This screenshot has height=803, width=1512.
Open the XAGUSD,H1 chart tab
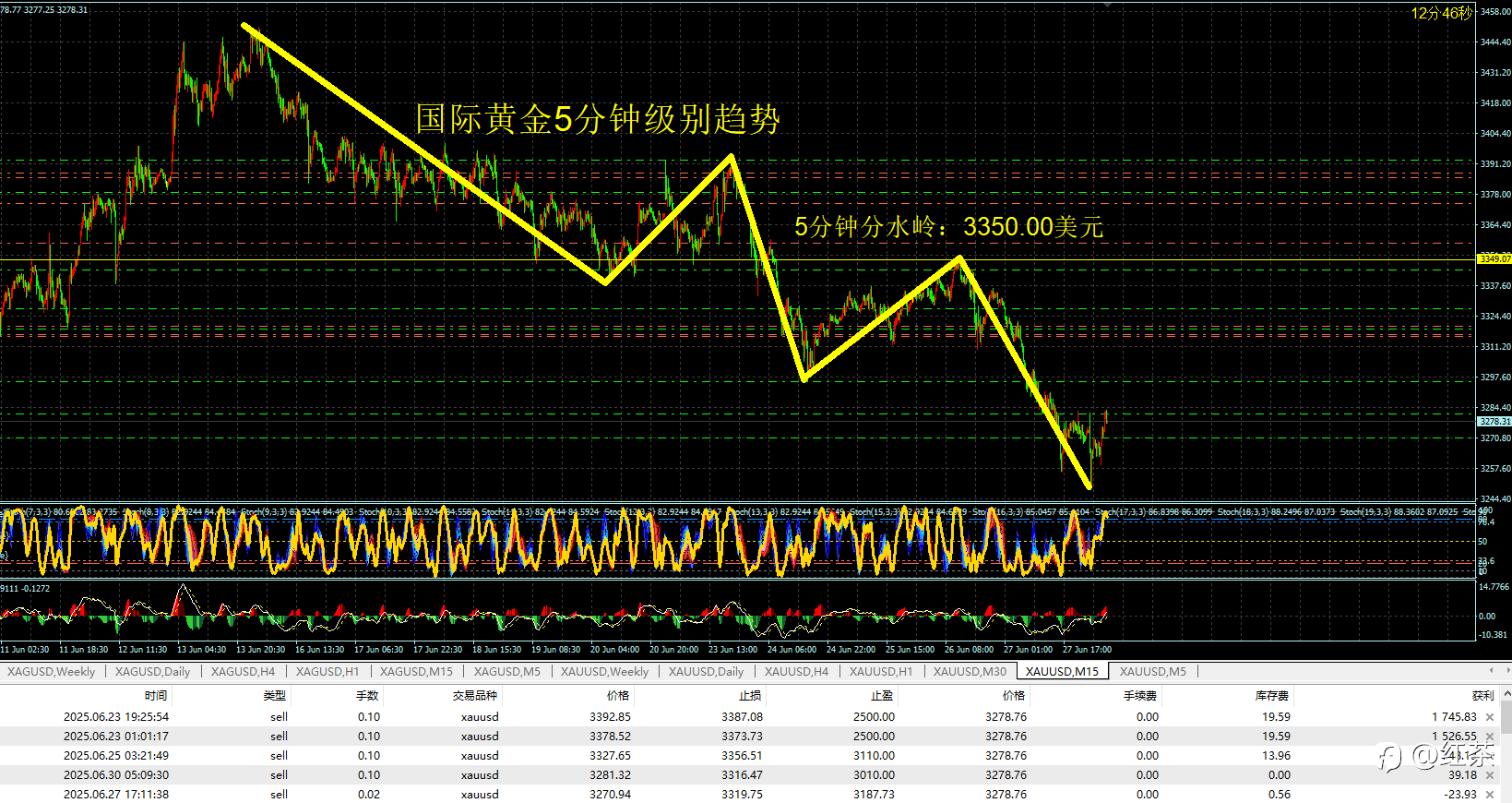pyautogui.click(x=327, y=672)
